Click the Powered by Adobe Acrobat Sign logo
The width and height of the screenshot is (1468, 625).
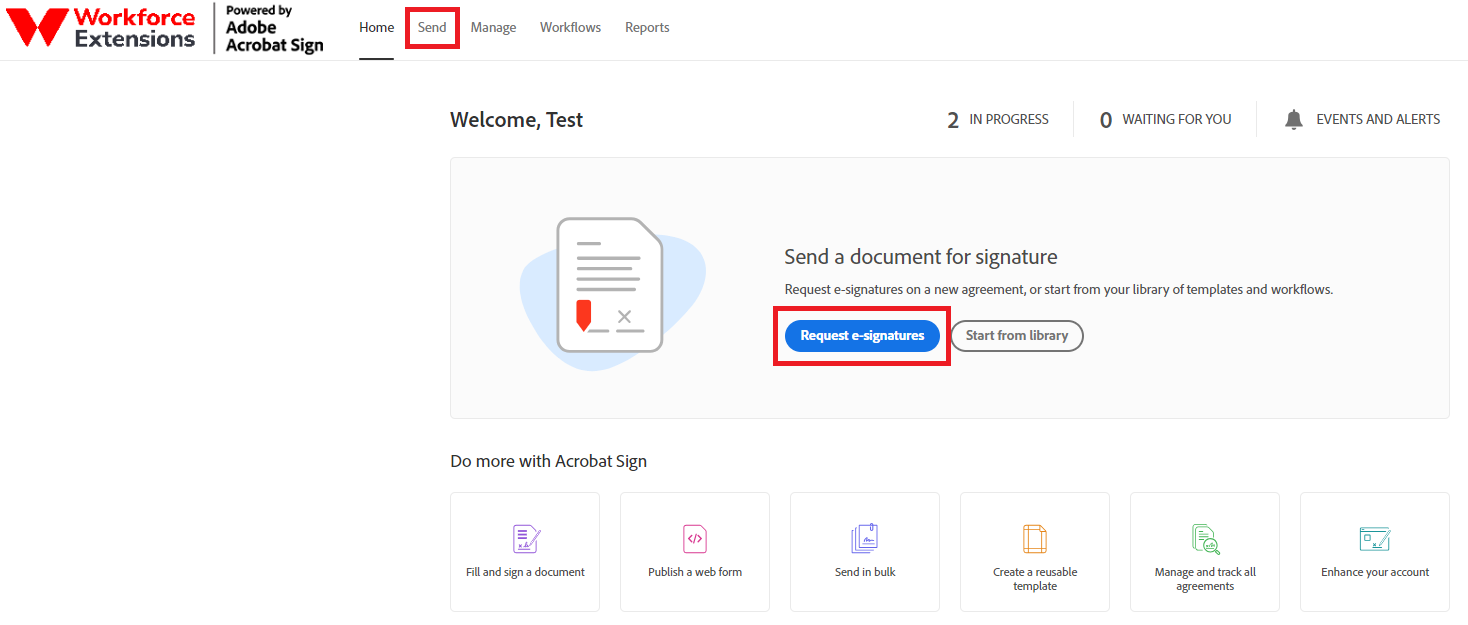click(x=274, y=28)
